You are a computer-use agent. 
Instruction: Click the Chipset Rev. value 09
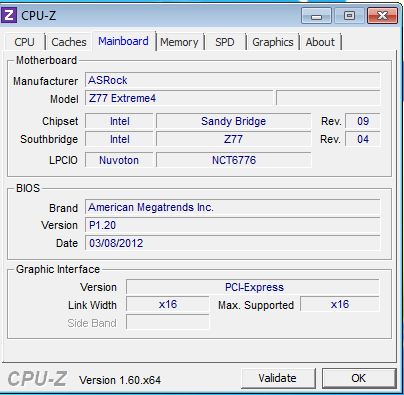point(363,121)
